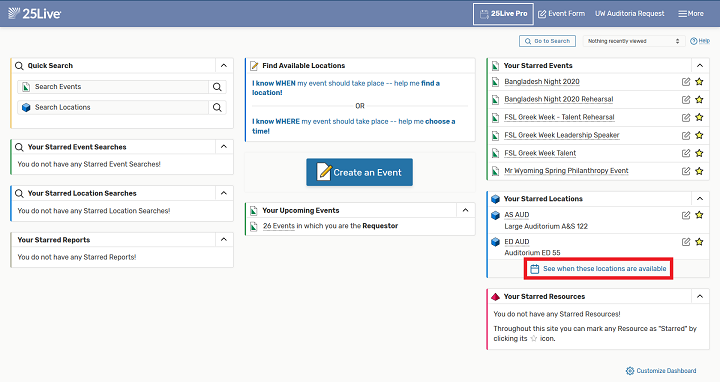Screen dimensions: 720x382
Task: Open the Help link
Action: (700, 41)
